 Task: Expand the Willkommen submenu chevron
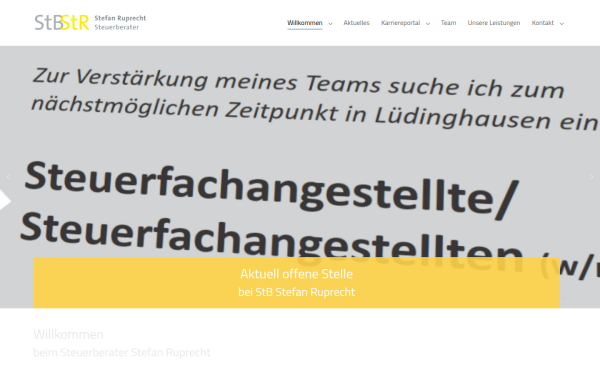(x=331, y=24)
